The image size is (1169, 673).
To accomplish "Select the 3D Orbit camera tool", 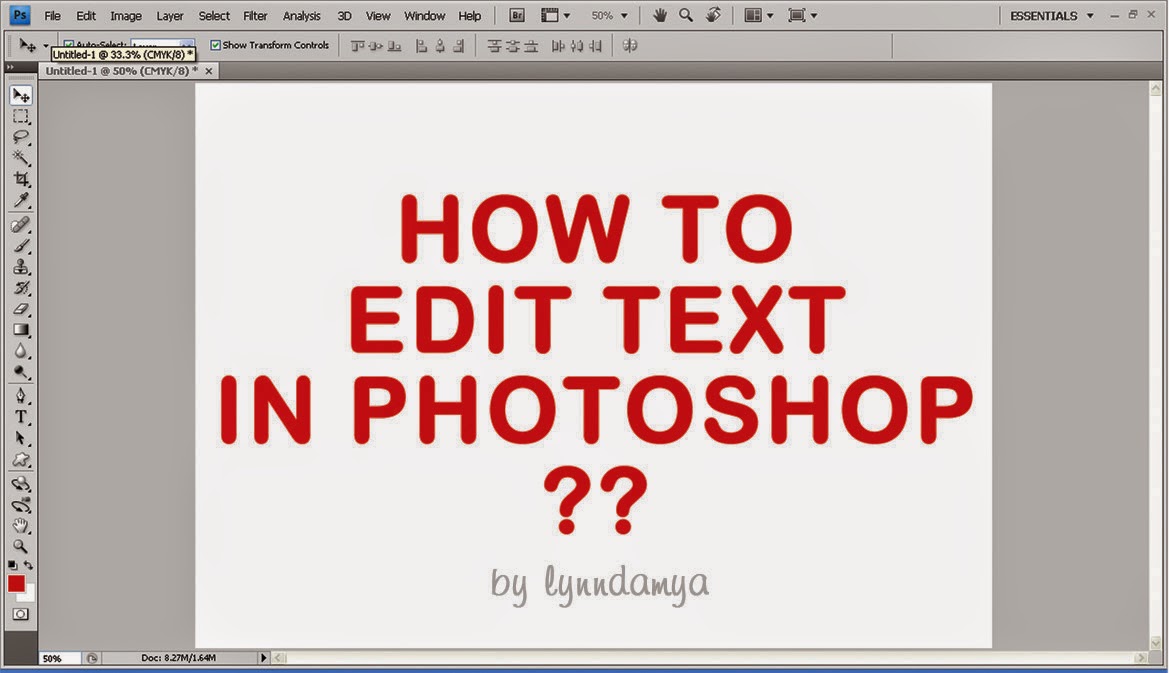I will (21, 505).
